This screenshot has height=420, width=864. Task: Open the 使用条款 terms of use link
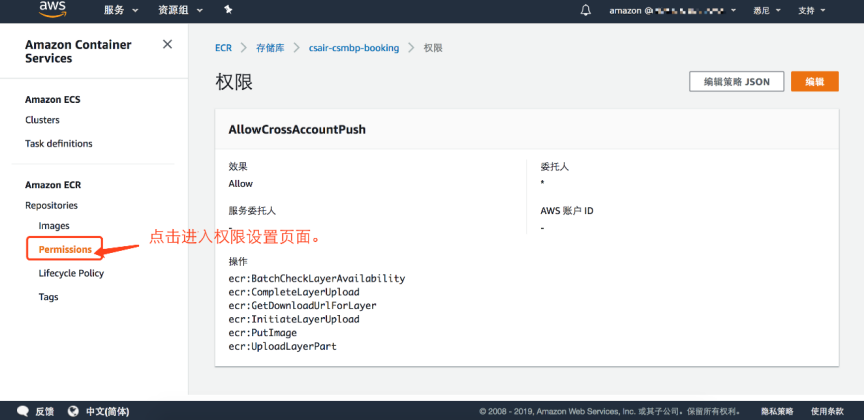click(x=827, y=411)
